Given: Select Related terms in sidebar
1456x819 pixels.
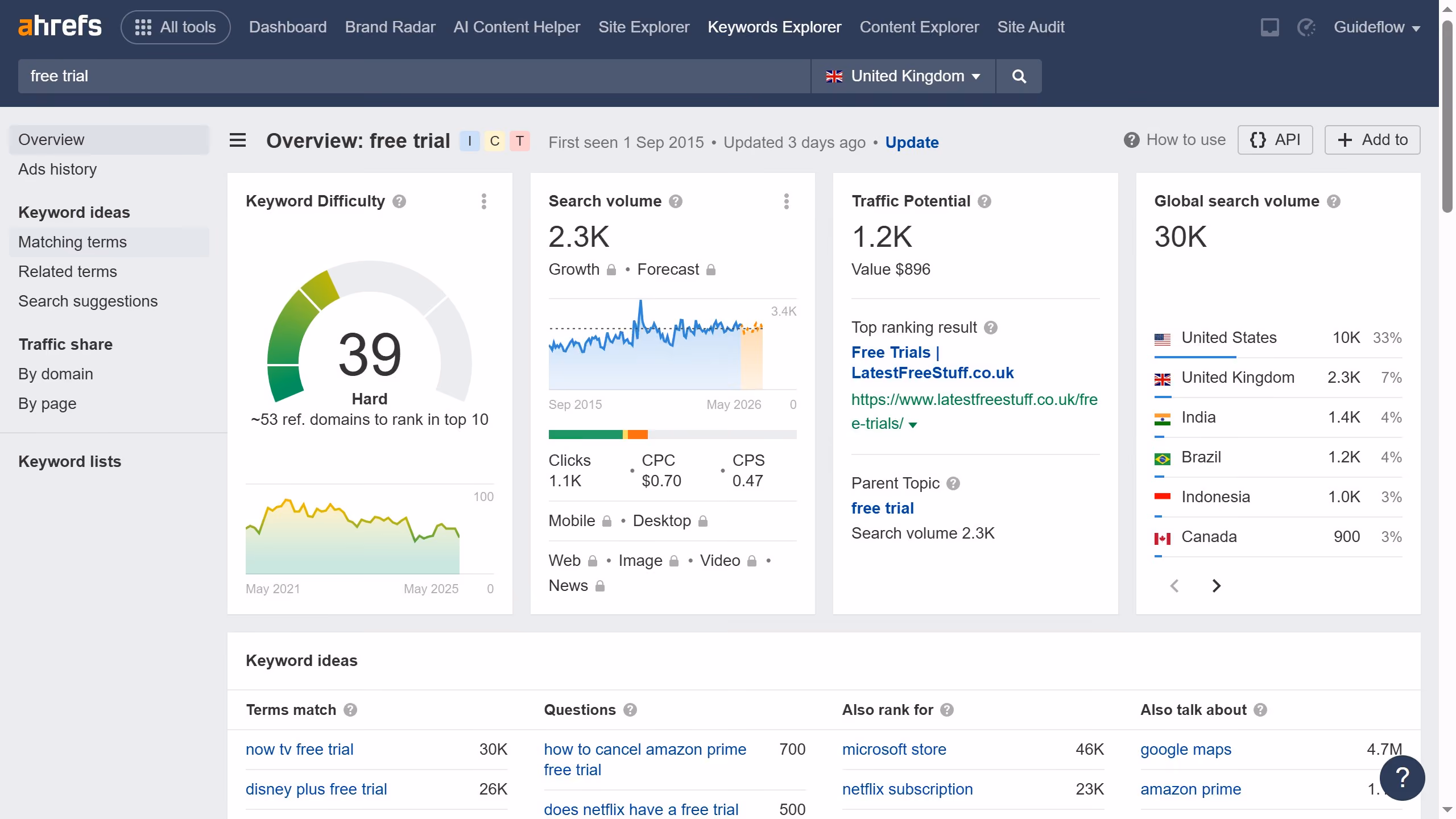Looking at the screenshot, I should click(109, 272).
